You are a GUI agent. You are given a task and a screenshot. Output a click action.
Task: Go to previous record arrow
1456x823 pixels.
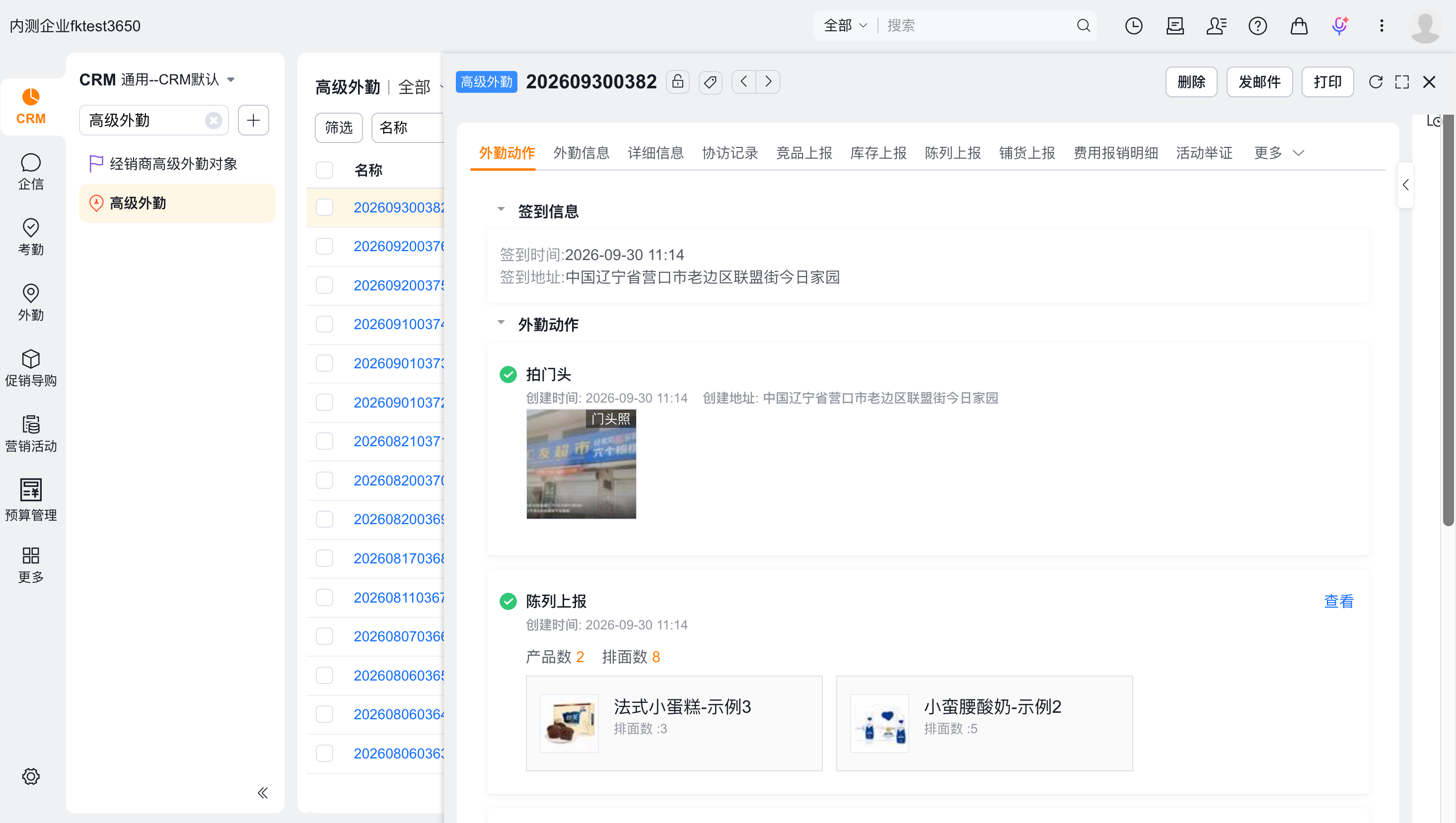[743, 82]
